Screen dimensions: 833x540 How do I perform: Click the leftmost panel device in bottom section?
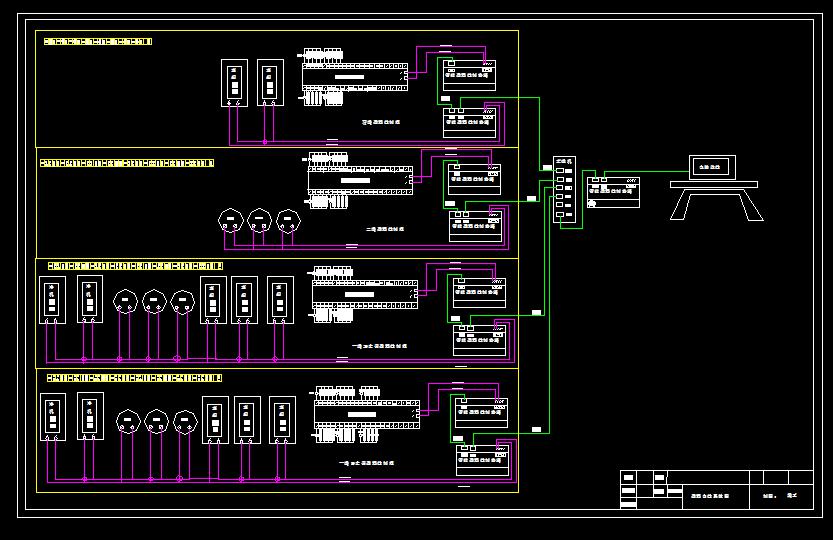click(52, 419)
